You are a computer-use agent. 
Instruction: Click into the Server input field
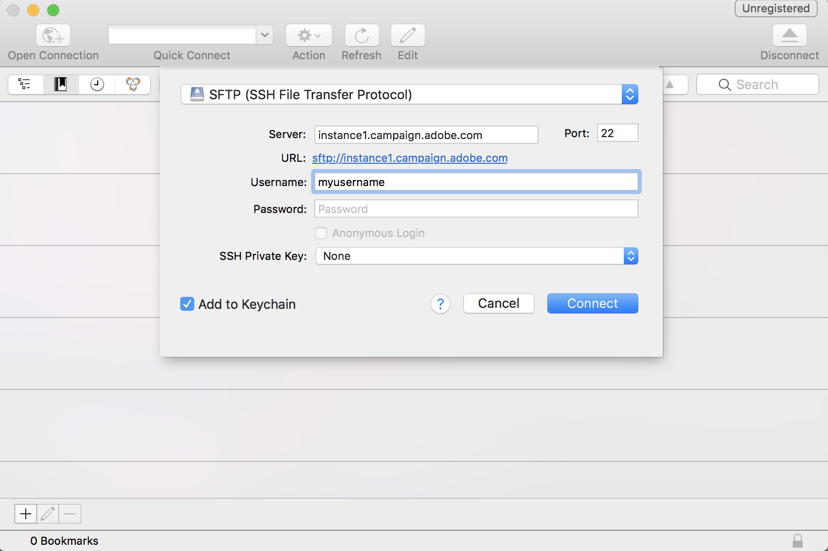coord(426,135)
